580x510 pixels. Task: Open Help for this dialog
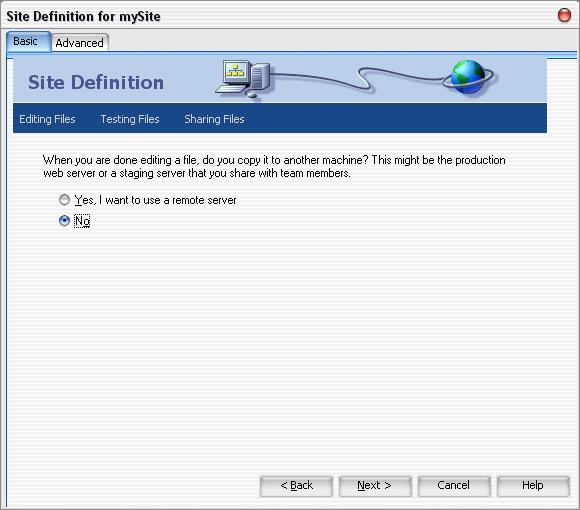coord(533,486)
